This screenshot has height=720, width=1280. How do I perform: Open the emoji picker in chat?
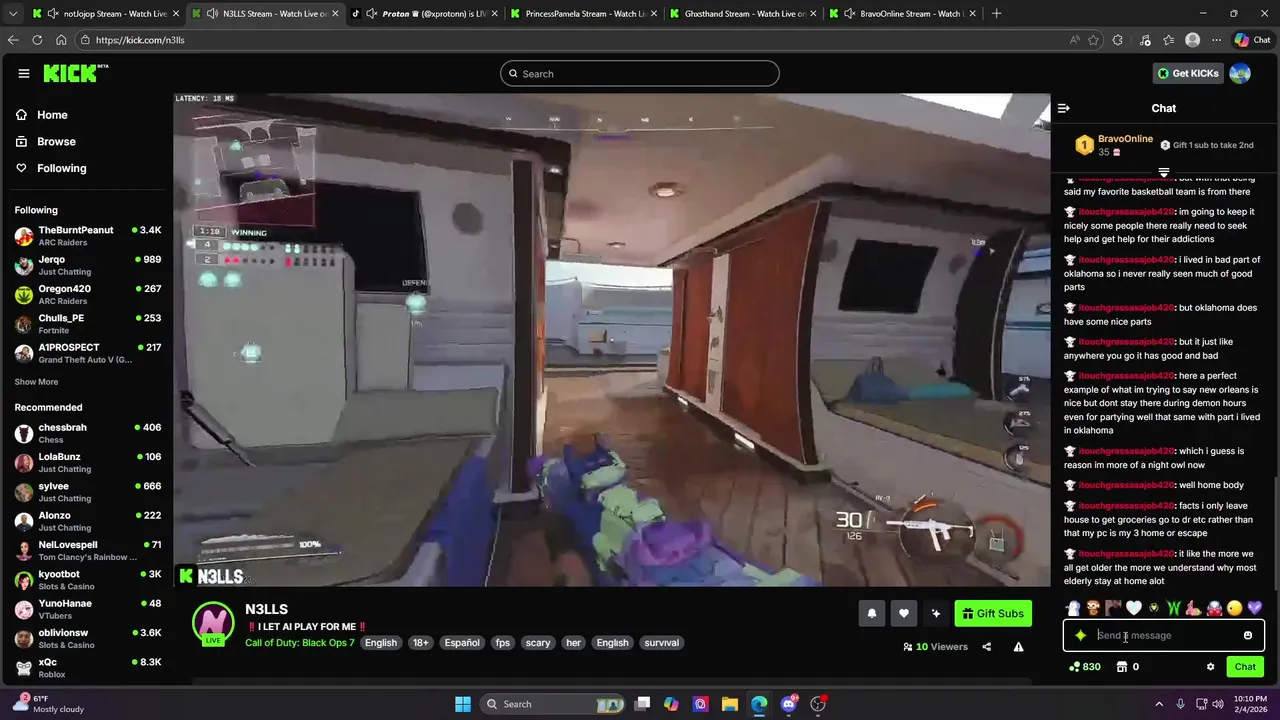pos(1248,635)
